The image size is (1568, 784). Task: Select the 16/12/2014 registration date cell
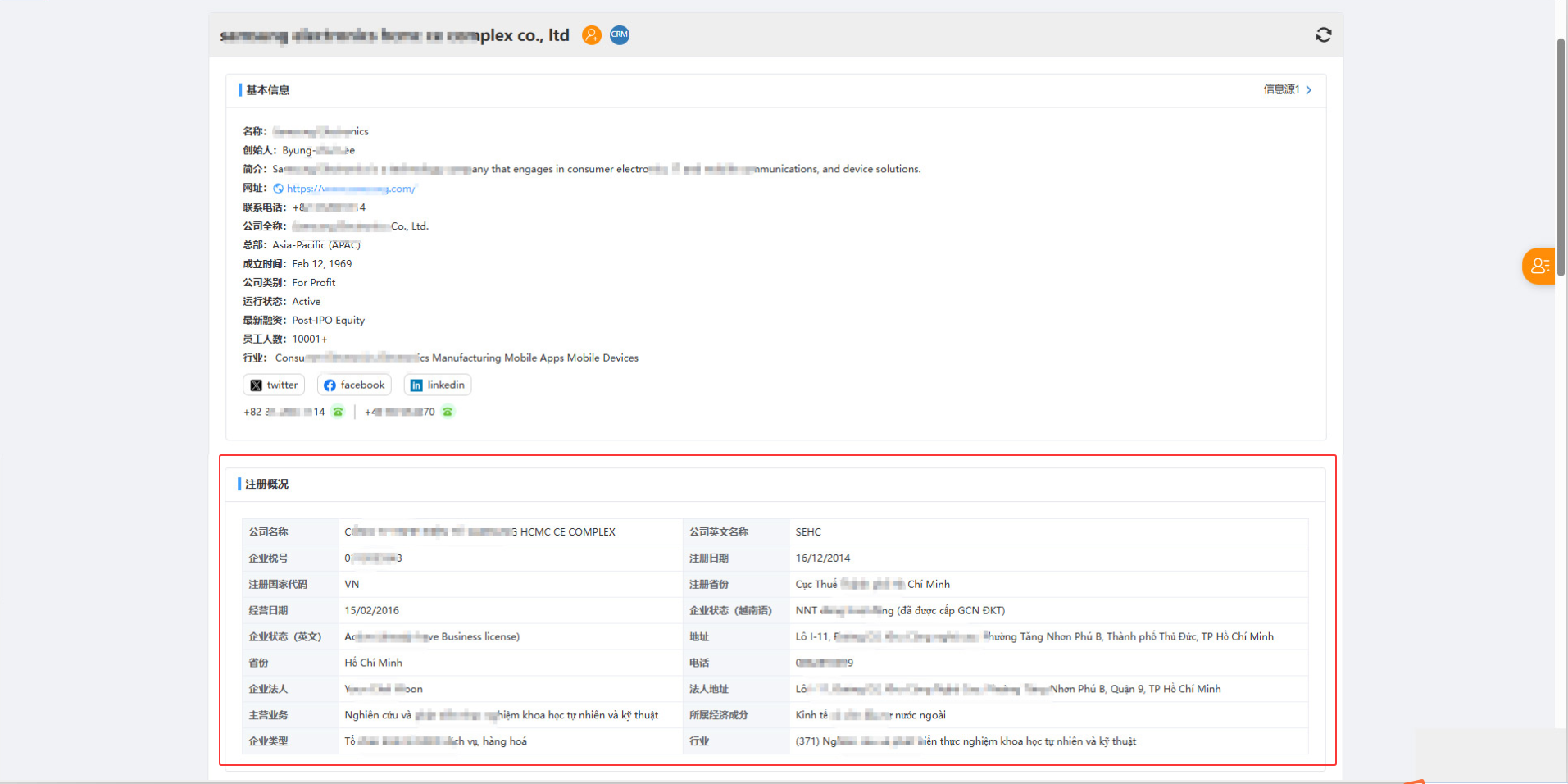tap(822, 558)
